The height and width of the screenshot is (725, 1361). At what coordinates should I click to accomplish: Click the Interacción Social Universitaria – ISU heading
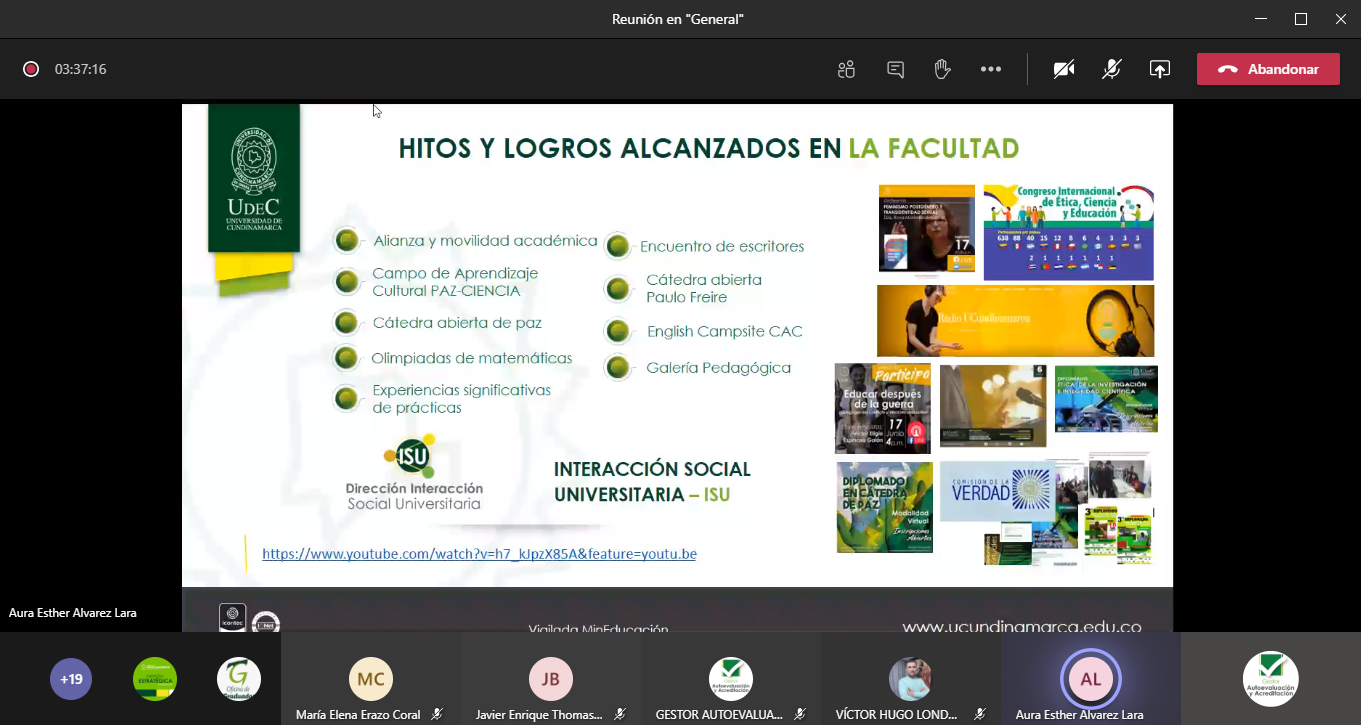pyautogui.click(x=653, y=482)
